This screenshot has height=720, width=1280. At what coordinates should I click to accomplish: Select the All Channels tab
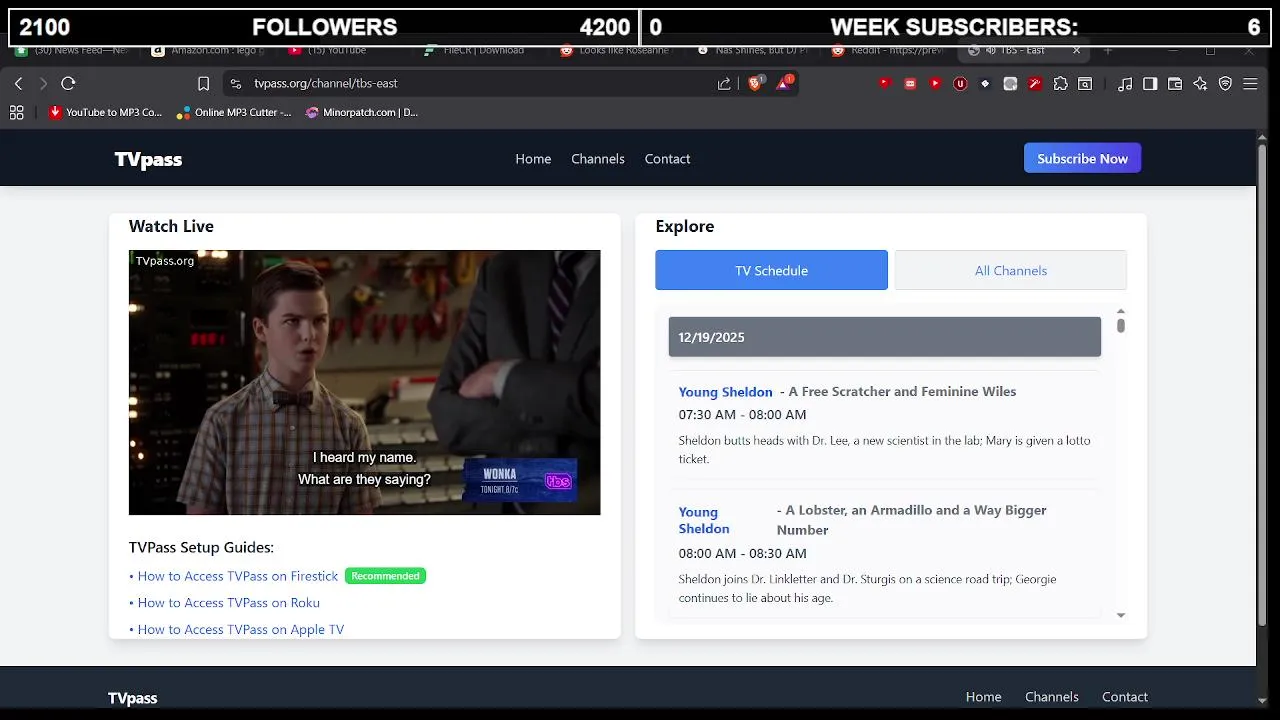pos(1010,270)
